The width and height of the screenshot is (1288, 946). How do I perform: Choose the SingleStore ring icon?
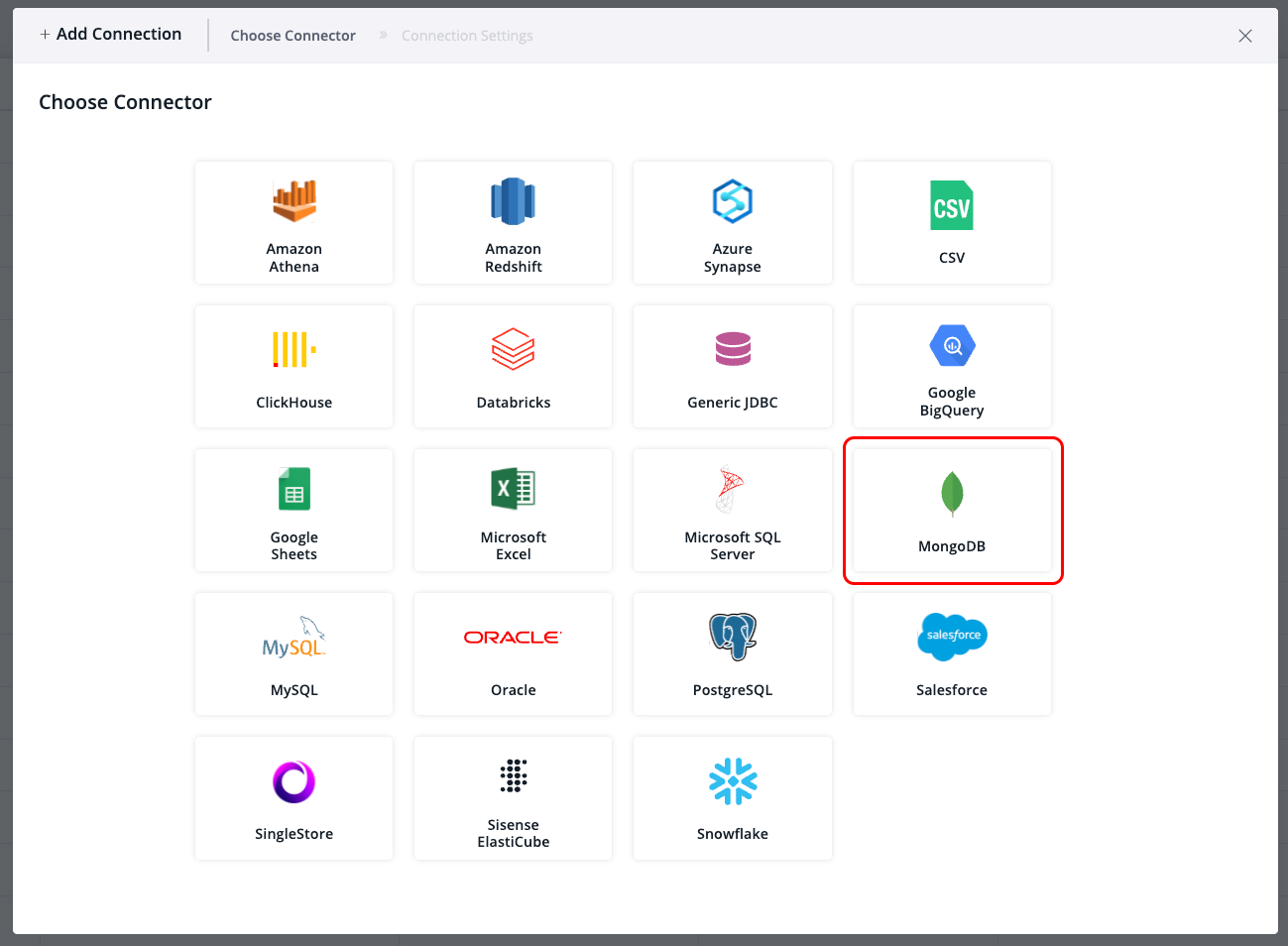294,781
